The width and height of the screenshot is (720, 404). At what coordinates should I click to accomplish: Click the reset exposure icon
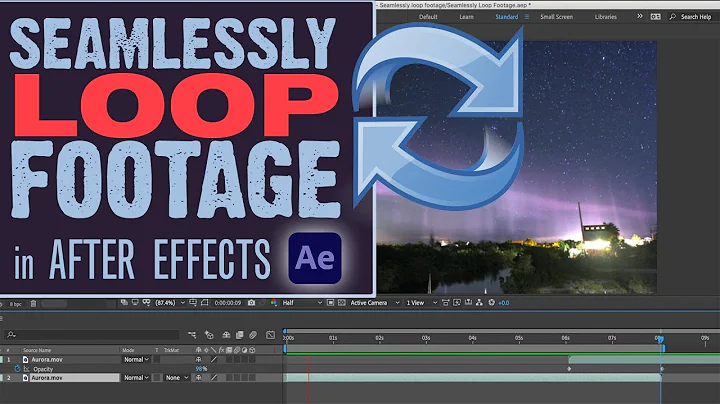click(x=491, y=303)
